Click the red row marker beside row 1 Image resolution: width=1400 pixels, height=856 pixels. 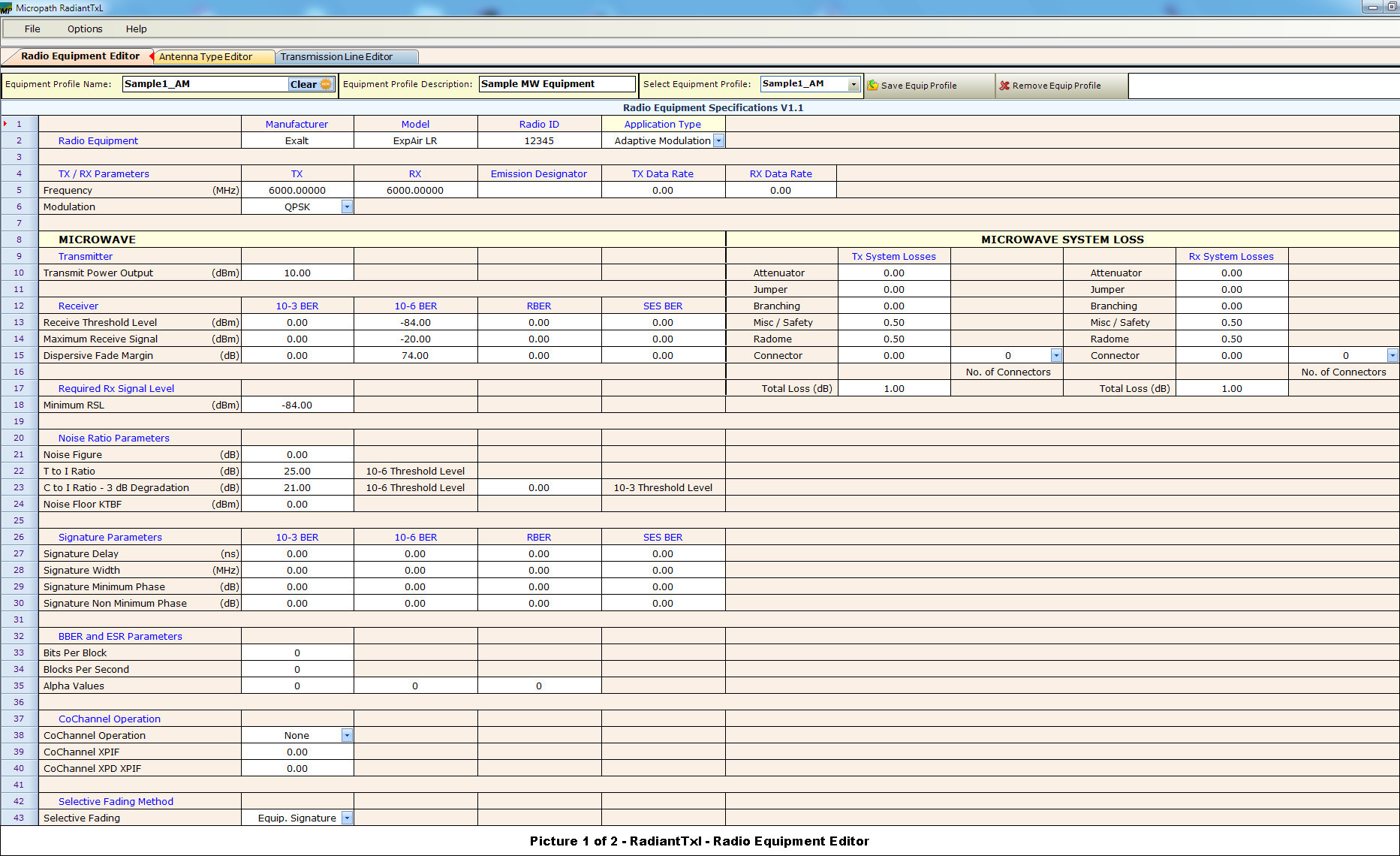click(6, 124)
